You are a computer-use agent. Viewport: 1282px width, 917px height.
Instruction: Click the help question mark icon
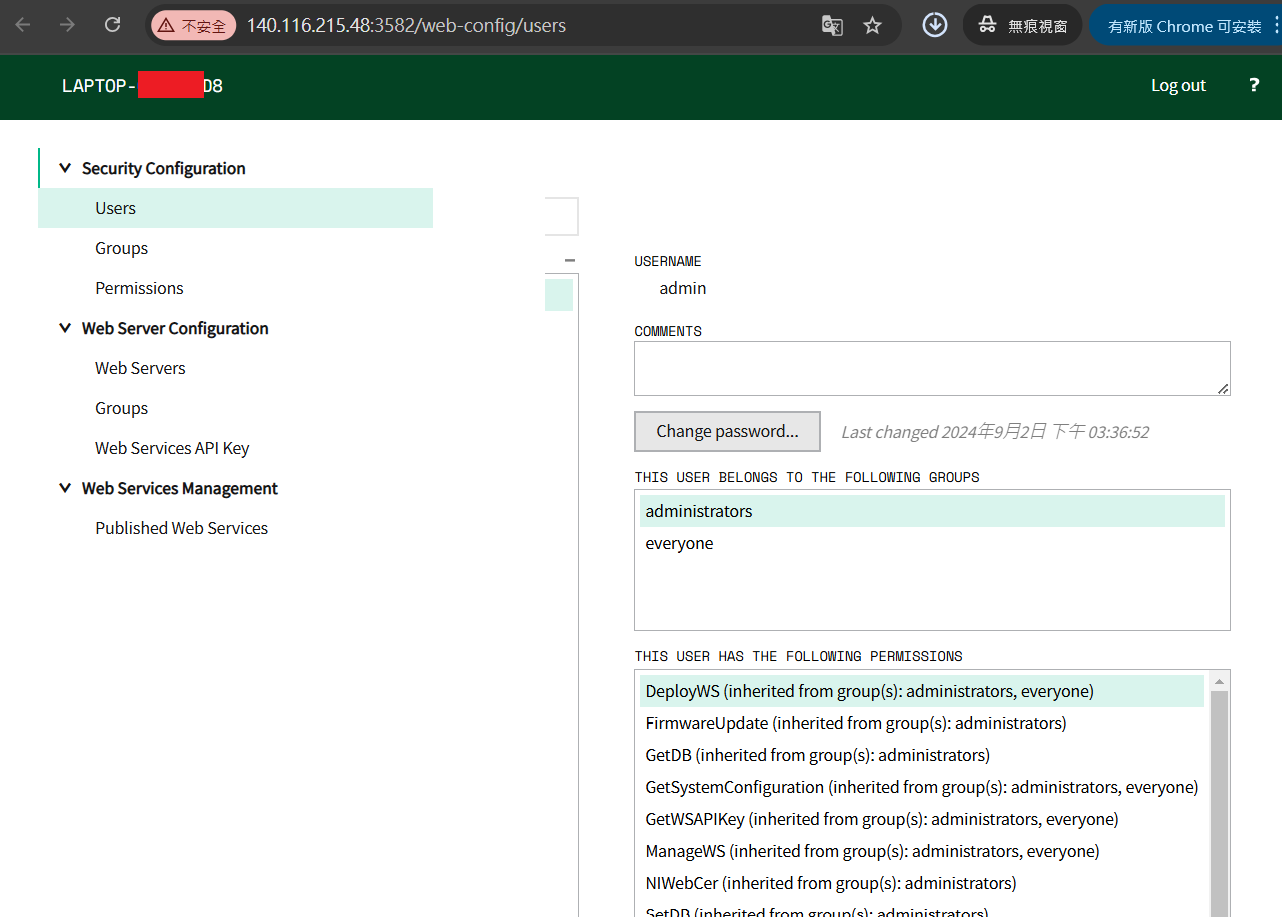click(1254, 85)
